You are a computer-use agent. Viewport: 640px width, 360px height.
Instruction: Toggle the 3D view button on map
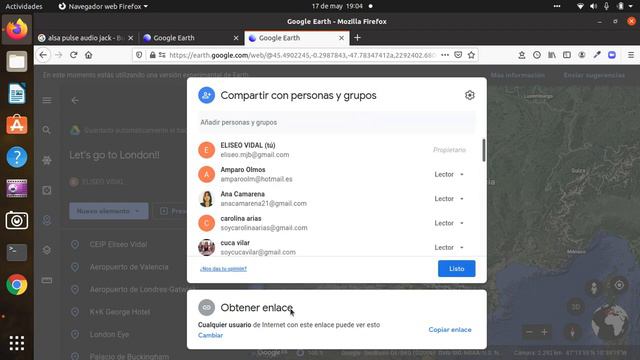pos(576,307)
